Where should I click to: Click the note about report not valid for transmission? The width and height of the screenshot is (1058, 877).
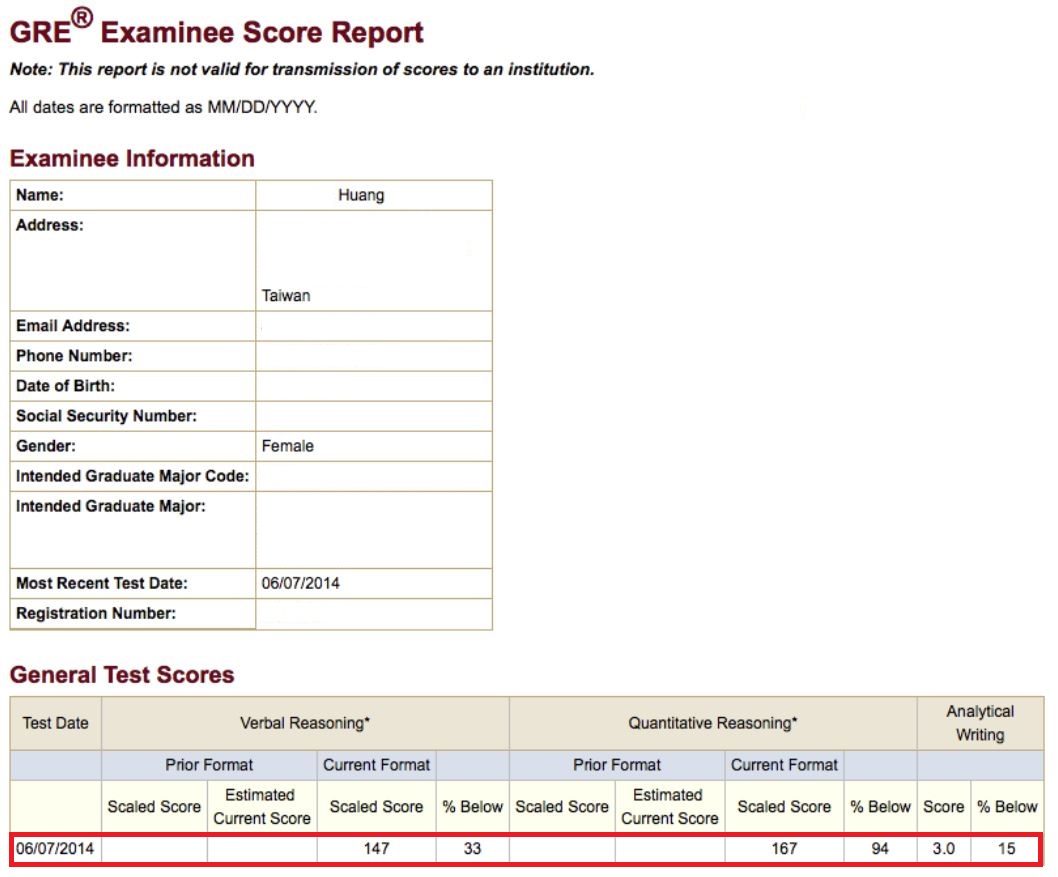point(302,69)
